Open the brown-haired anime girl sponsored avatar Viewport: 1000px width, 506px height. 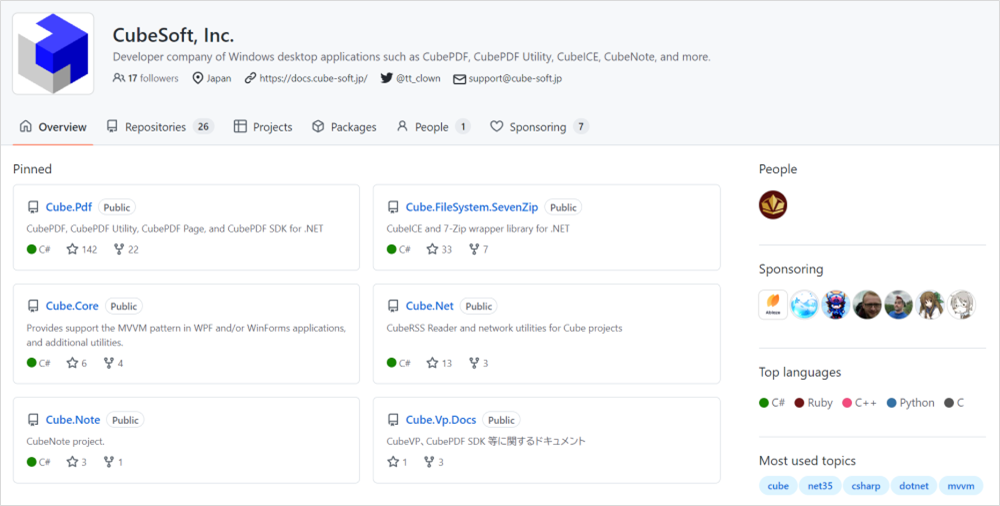click(x=930, y=304)
